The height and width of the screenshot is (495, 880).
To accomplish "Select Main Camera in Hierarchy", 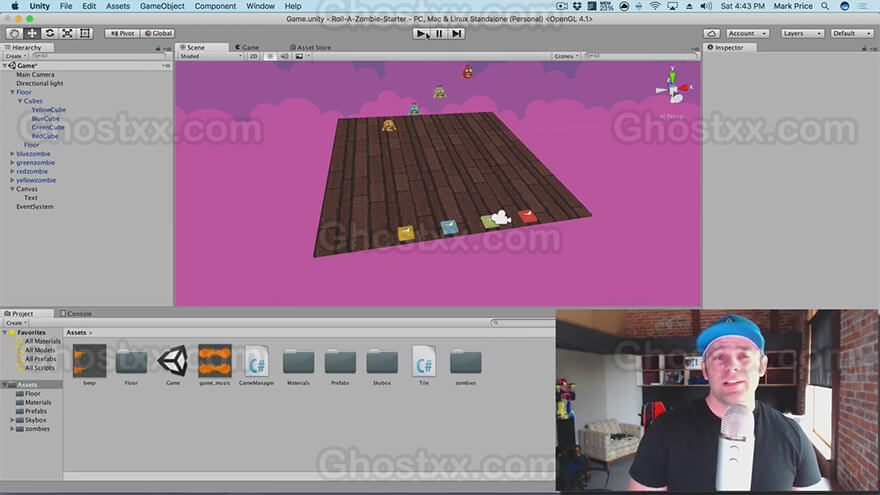I will [x=35, y=74].
